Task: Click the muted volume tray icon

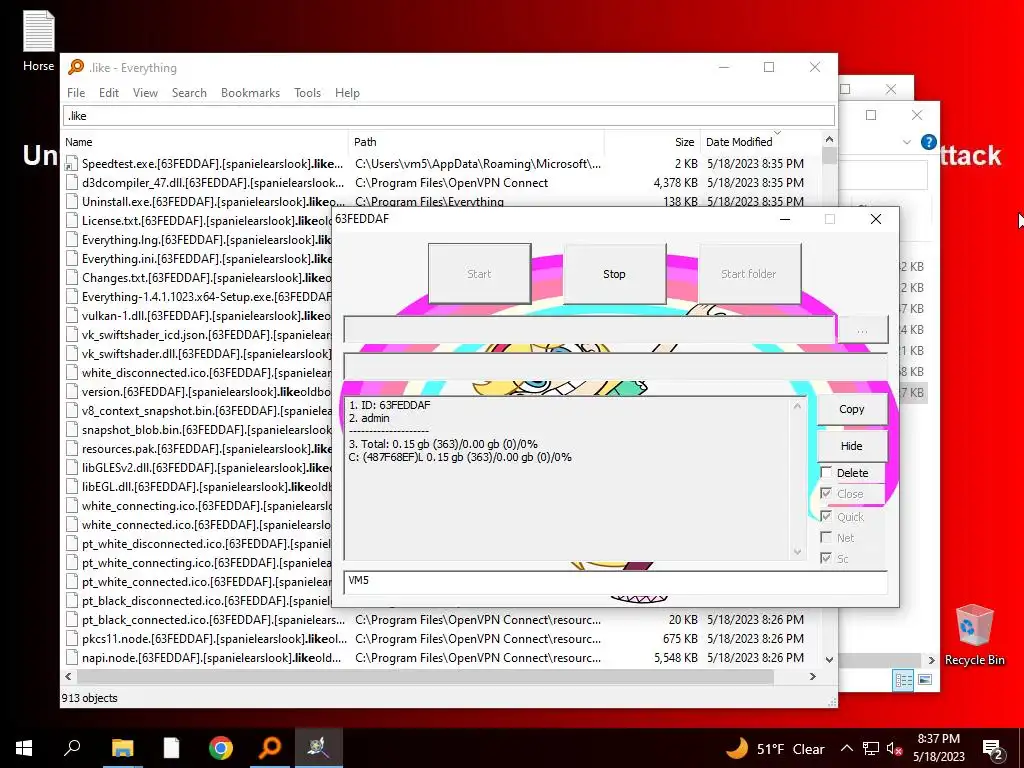Action: [x=894, y=748]
